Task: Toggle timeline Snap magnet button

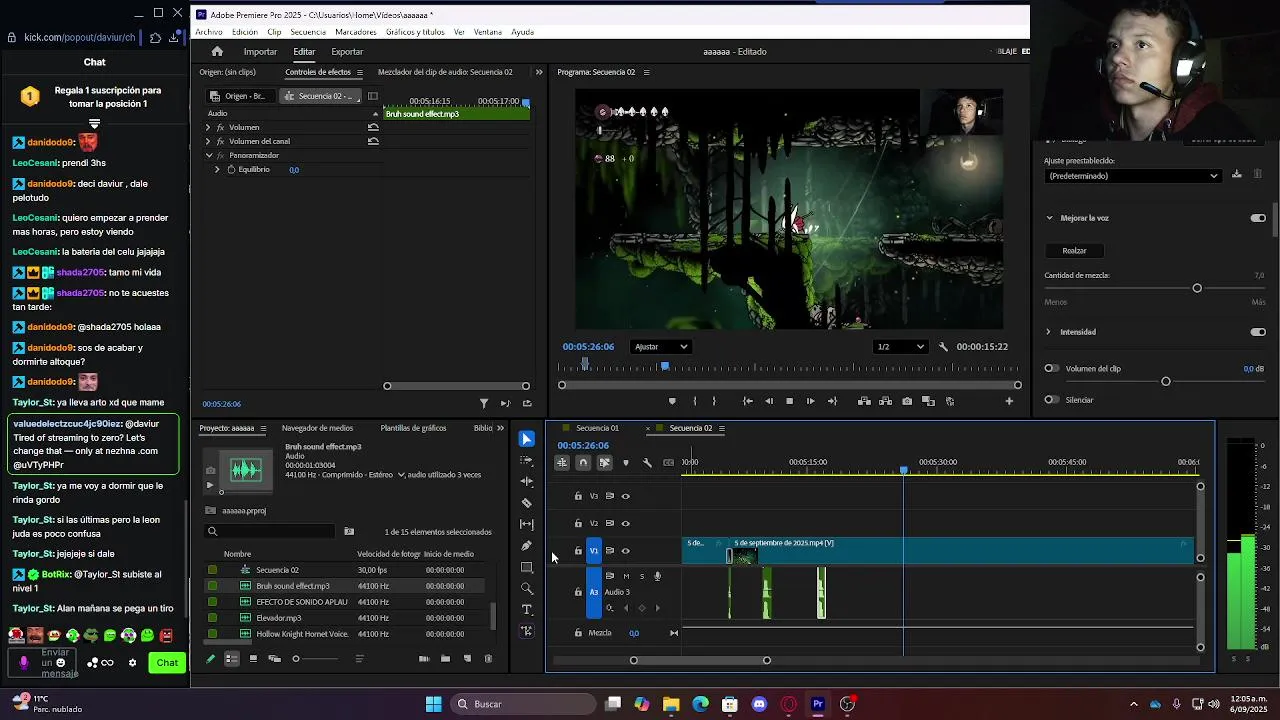Action: 583,462
